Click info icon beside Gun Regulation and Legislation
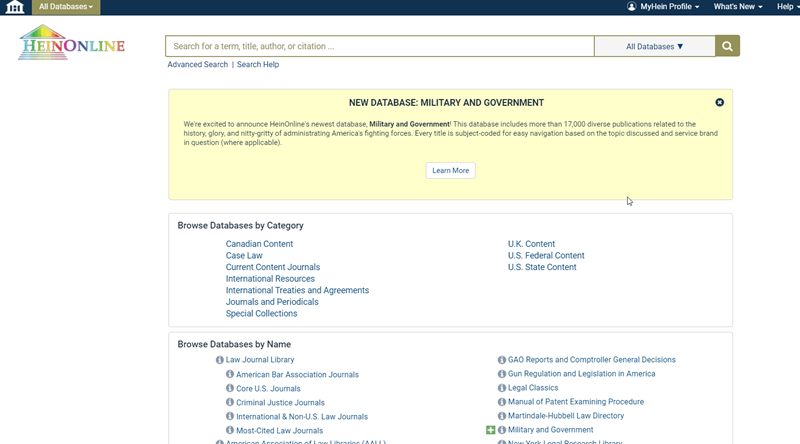Screen dimensions: 800x444 click(502, 374)
